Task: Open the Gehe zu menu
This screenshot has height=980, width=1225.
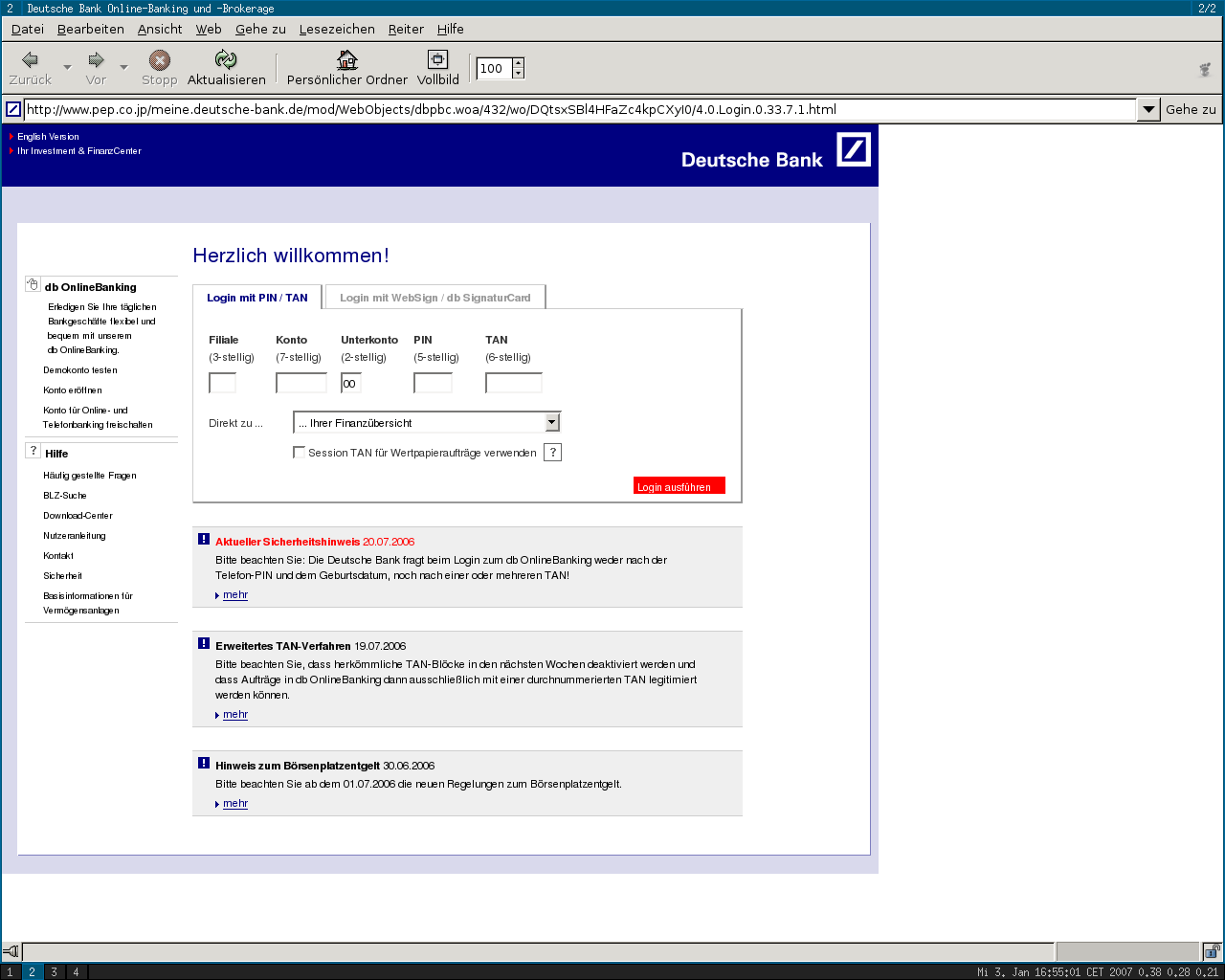Action: (x=260, y=29)
